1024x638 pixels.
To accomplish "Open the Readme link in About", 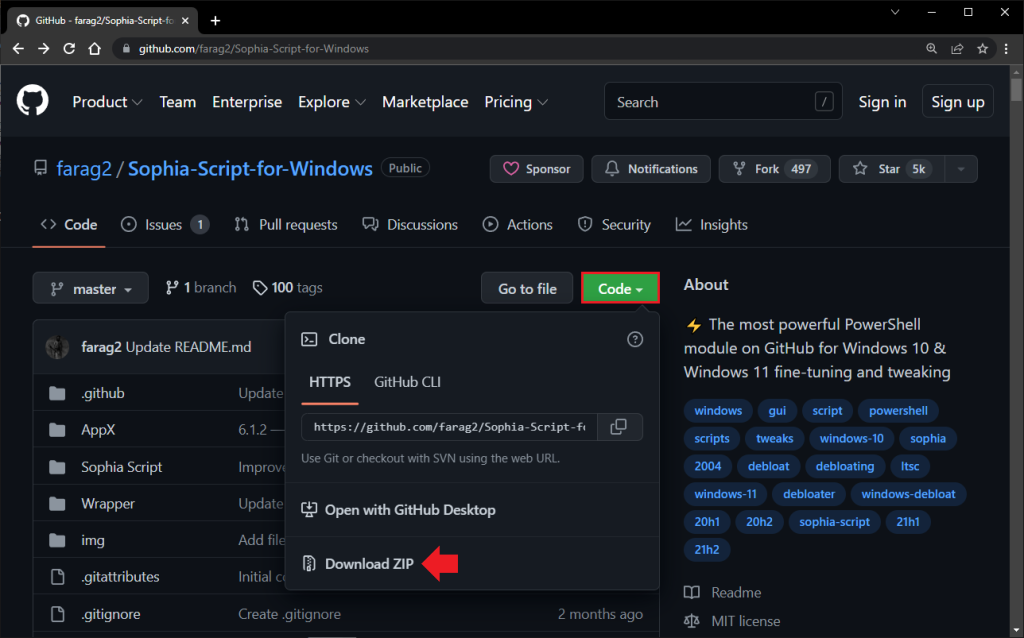I will pyautogui.click(x=722, y=592).
